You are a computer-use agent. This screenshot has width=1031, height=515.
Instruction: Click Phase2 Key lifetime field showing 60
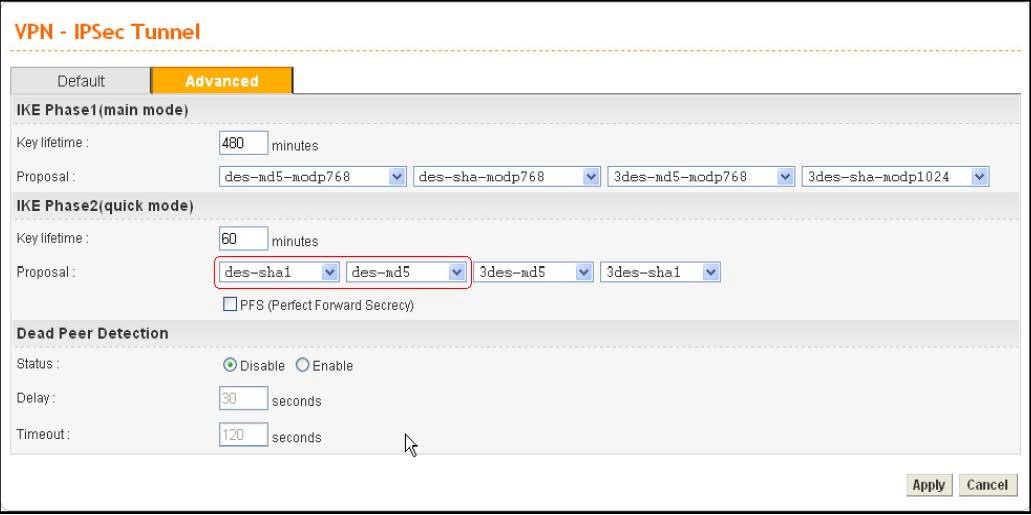pyautogui.click(x=243, y=239)
